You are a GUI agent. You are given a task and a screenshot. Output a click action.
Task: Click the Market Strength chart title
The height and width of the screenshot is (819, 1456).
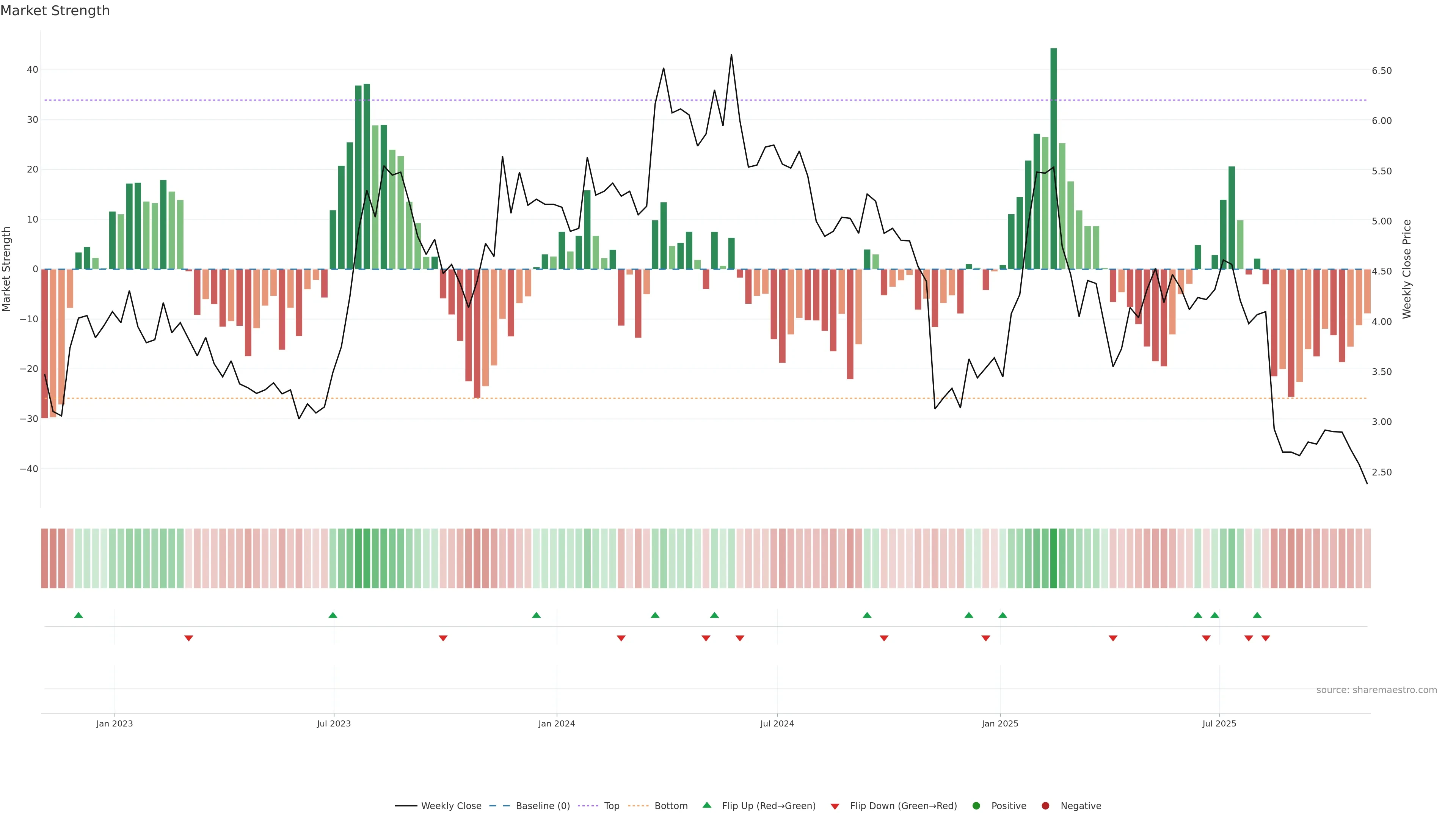(x=55, y=11)
